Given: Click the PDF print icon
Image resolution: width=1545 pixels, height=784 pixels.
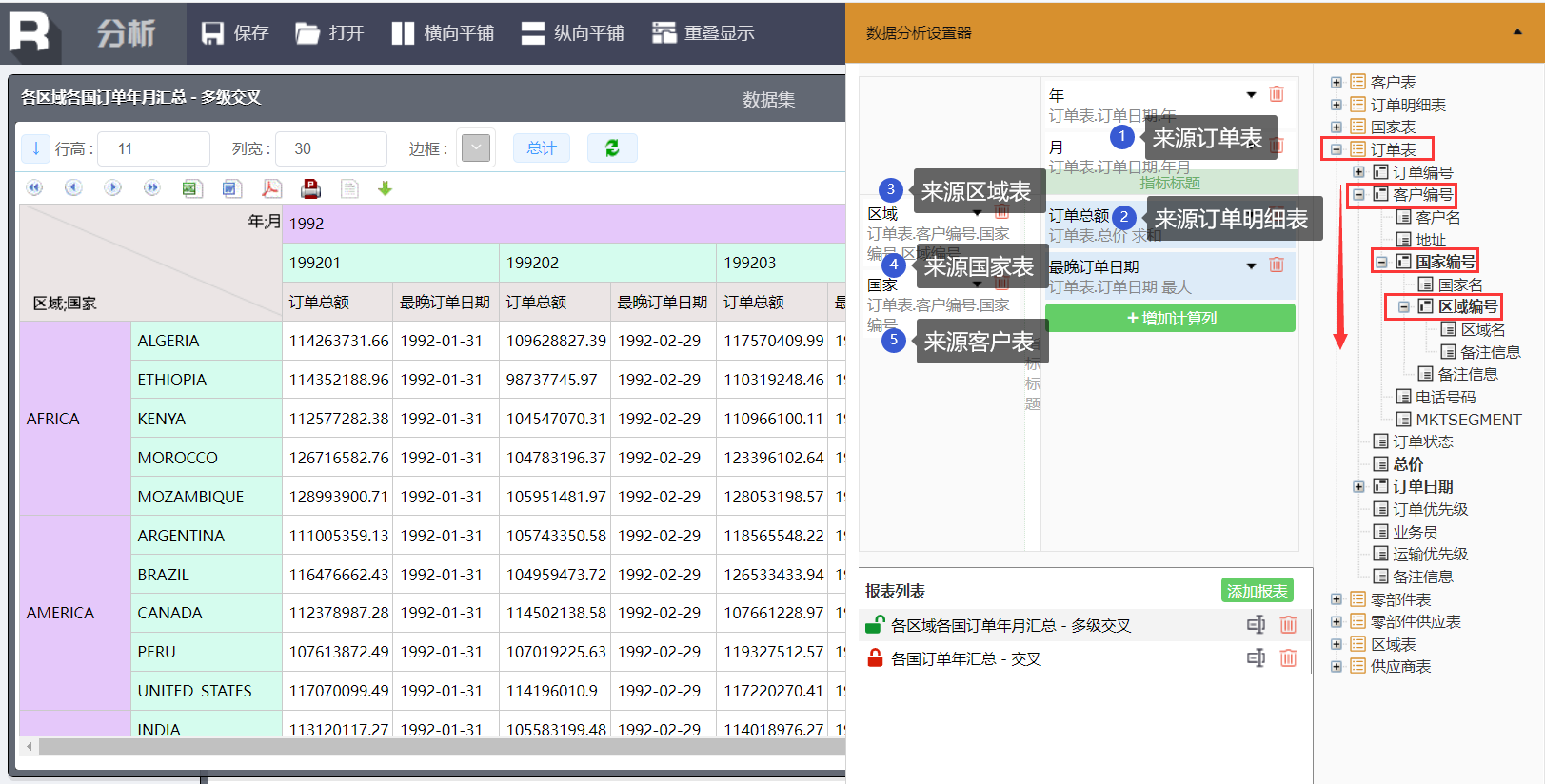Looking at the screenshot, I should click(310, 188).
